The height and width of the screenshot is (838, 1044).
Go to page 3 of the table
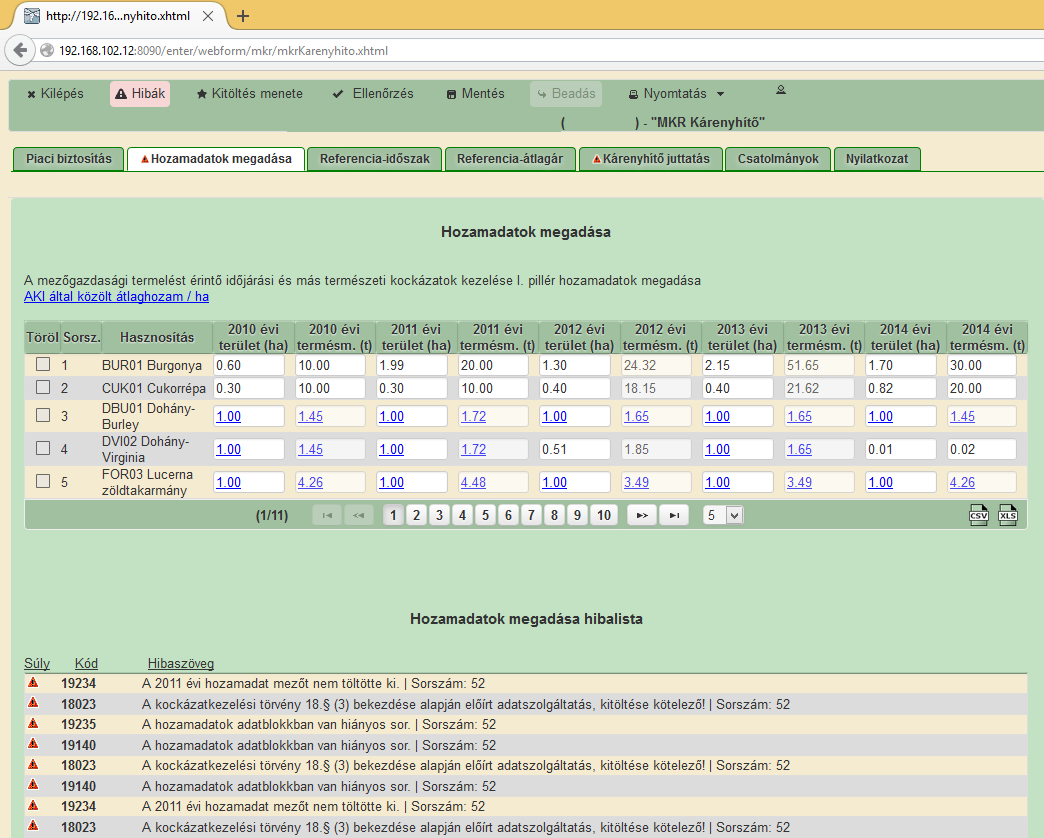pos(439,515)
